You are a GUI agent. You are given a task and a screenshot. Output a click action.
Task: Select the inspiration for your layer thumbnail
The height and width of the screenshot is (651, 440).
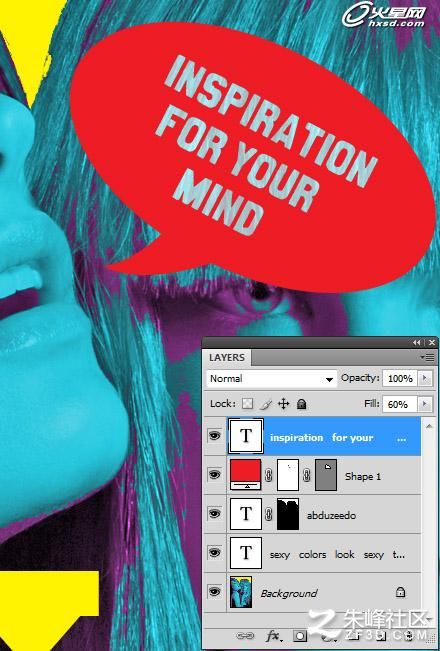(246, 436)
